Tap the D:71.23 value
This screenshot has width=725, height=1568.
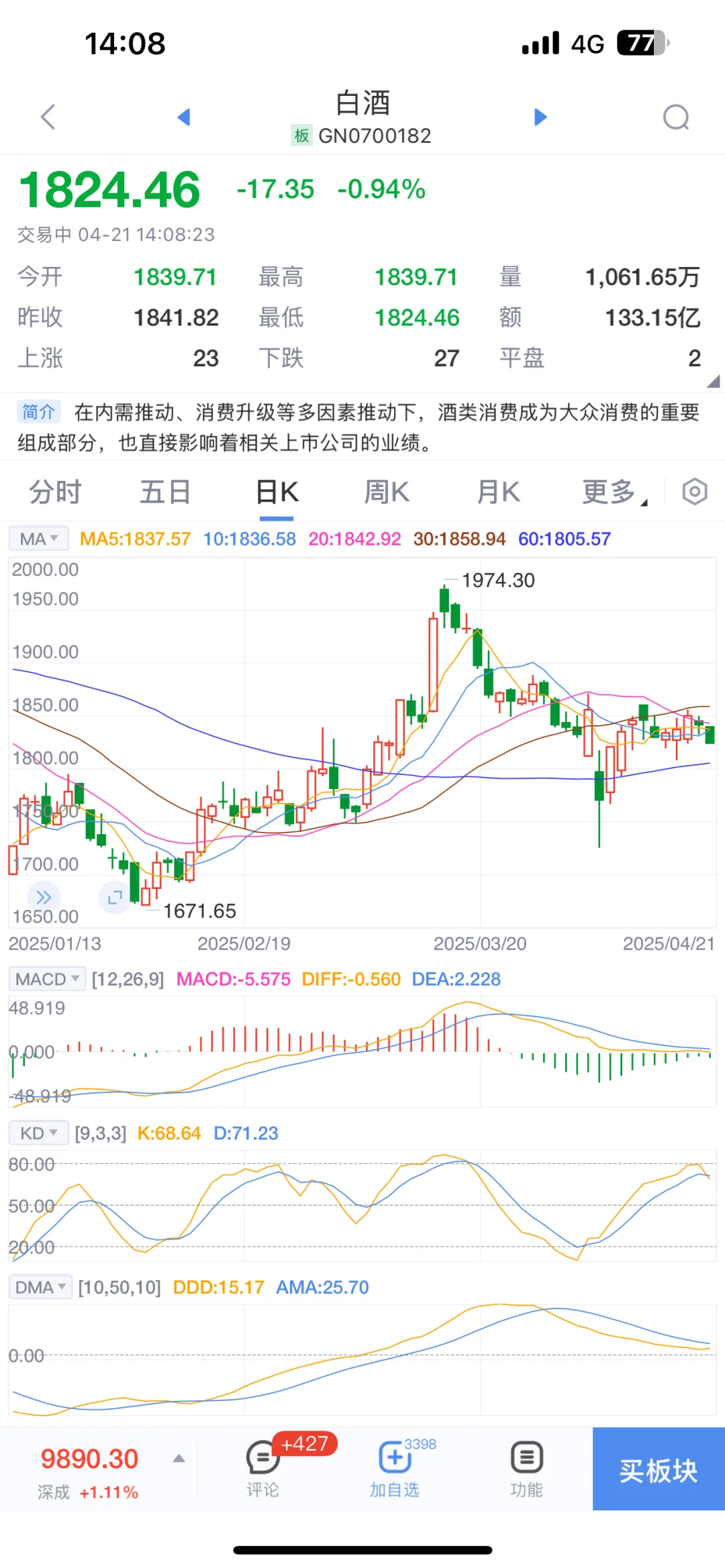(x=246, y=1133)
